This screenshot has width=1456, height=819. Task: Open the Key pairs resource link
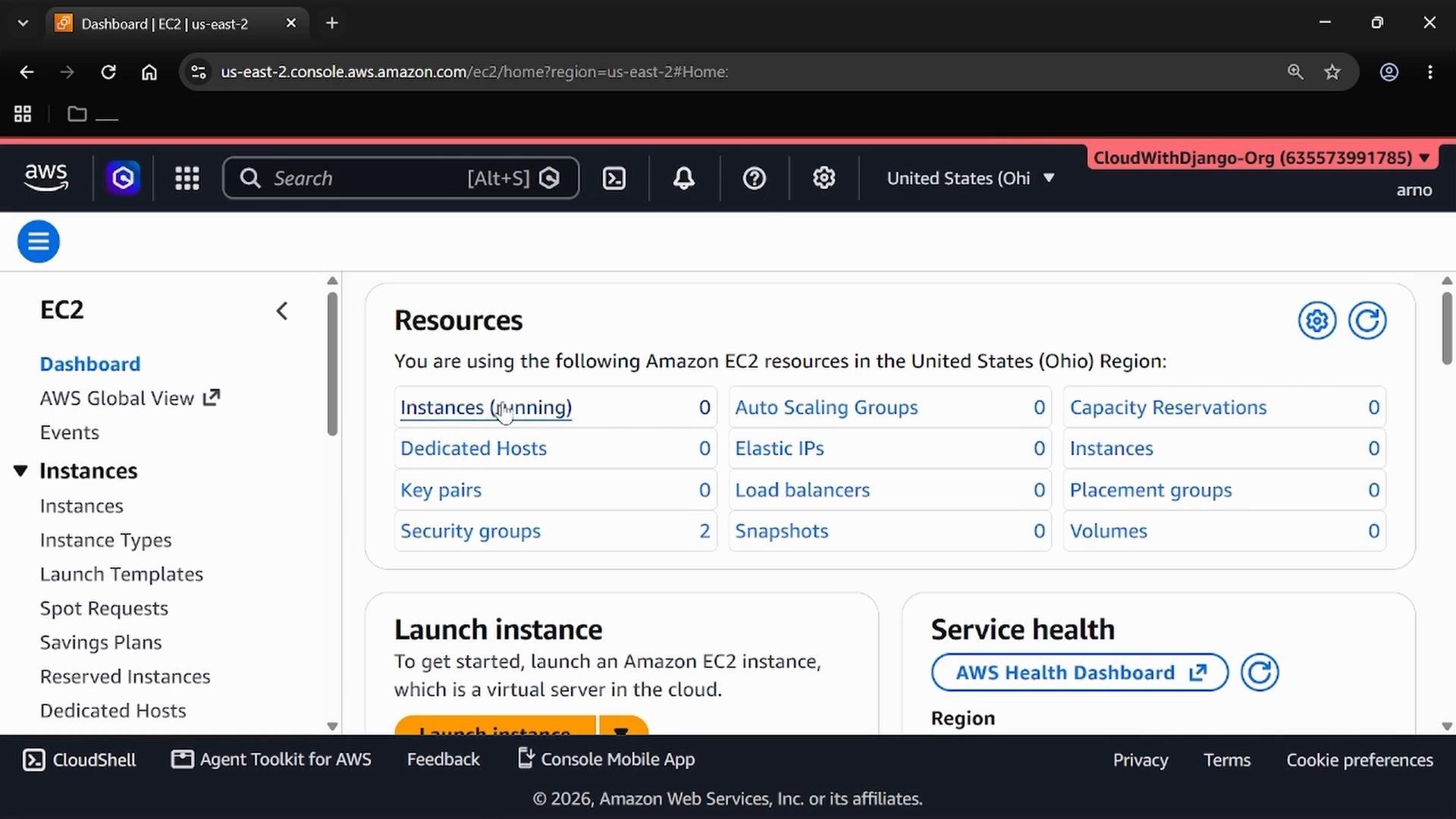tap(441, 490)
